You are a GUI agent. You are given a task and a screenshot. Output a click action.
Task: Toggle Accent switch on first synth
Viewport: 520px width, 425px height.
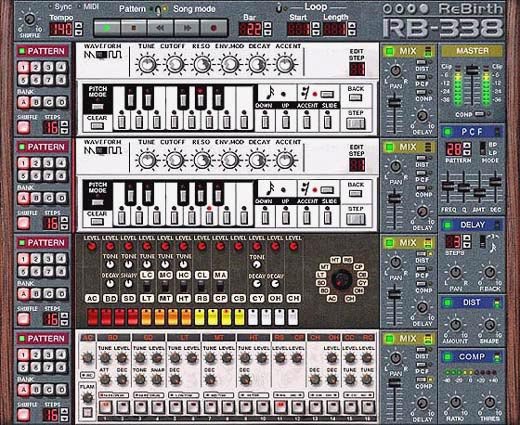click(x=306, y=121)
